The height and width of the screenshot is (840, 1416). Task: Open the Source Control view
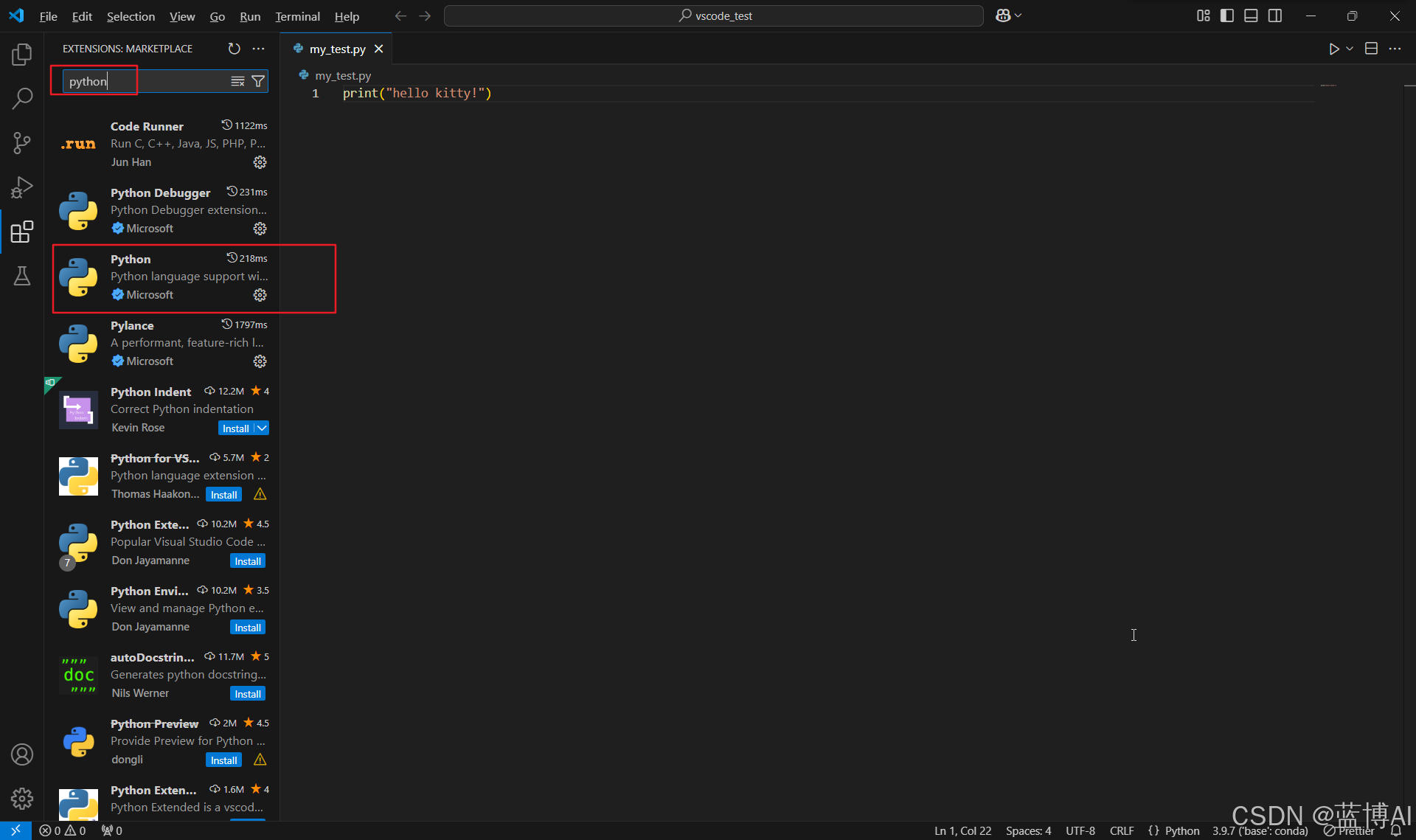(x=22, y=143)
